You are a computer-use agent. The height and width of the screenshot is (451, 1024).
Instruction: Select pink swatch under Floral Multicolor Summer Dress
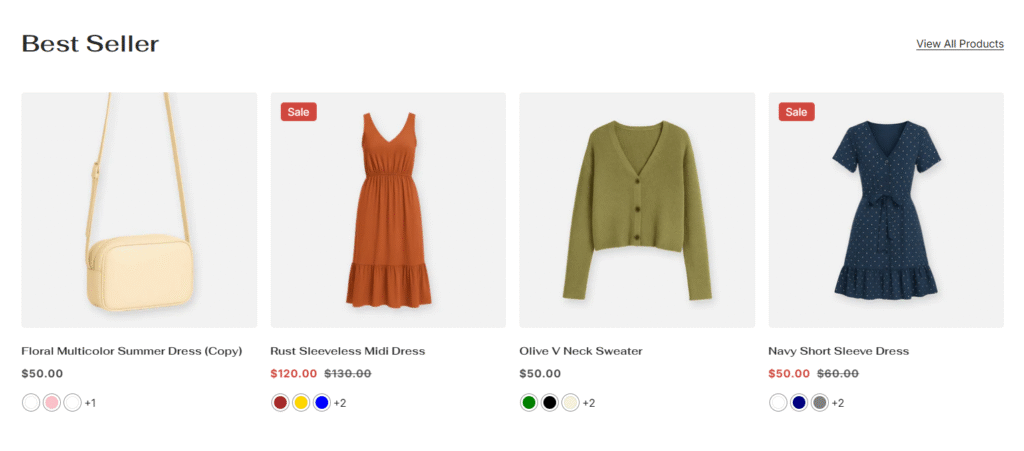click(51, 403)
